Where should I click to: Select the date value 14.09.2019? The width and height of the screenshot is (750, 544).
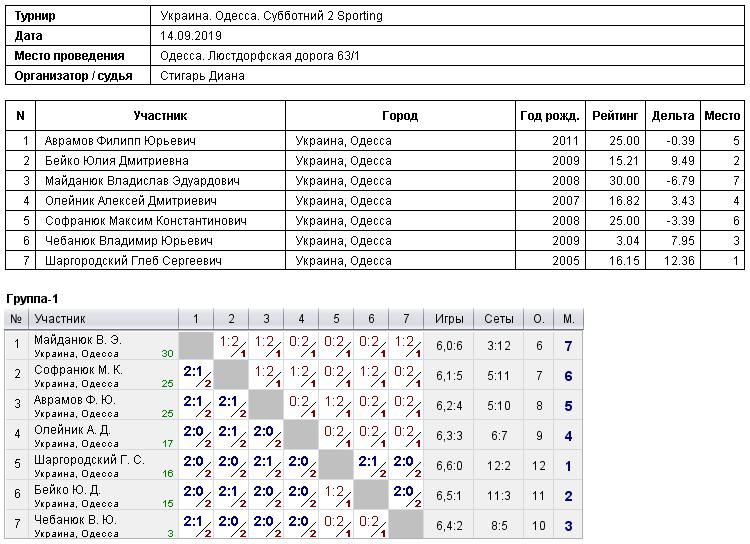point(191,36)
